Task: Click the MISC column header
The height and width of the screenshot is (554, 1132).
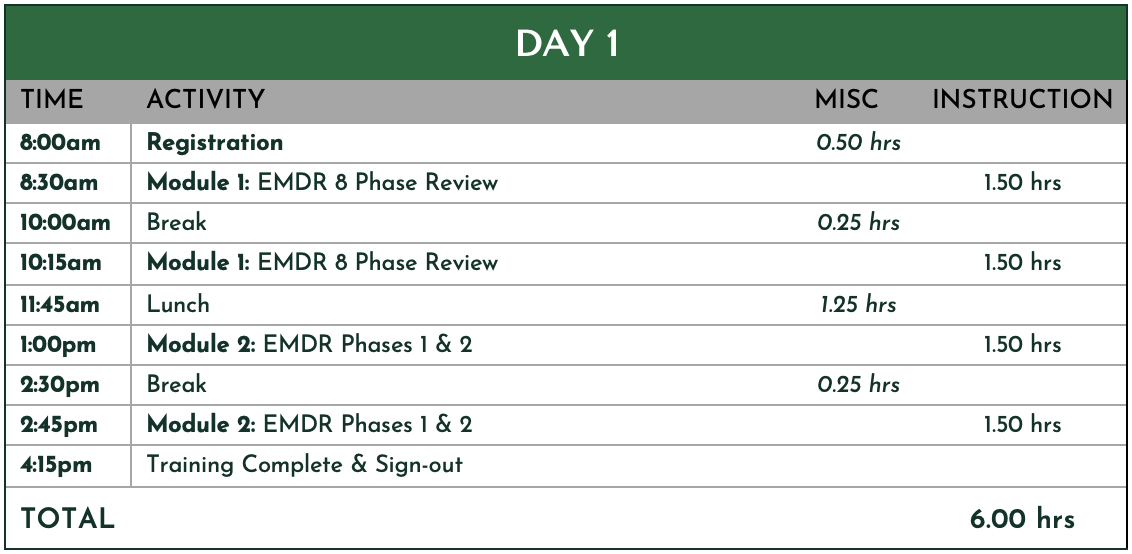Action: (x=846, y=100)
